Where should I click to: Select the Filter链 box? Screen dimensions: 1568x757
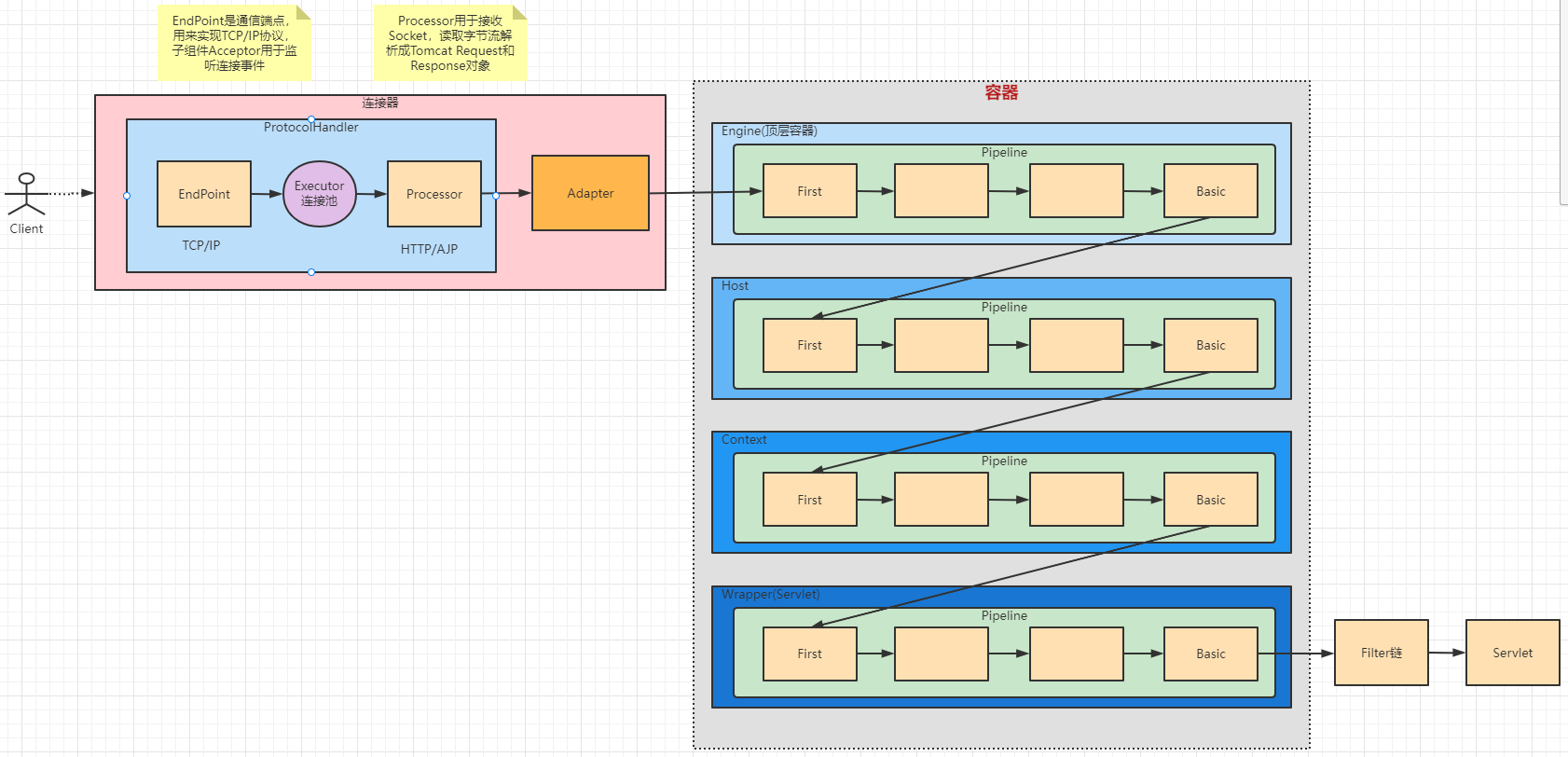(x=1382, y=653)
